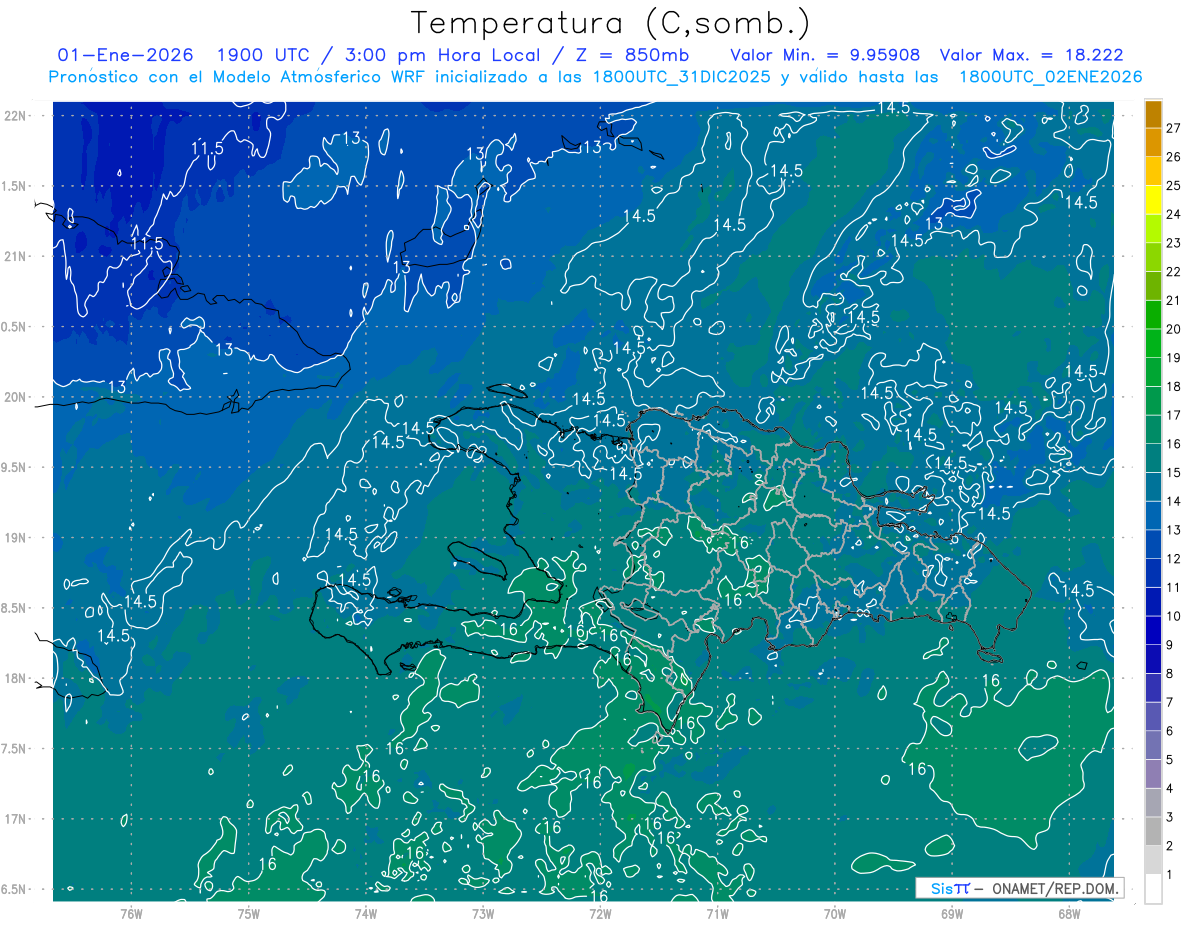Click color scale label "21"

1174,300
